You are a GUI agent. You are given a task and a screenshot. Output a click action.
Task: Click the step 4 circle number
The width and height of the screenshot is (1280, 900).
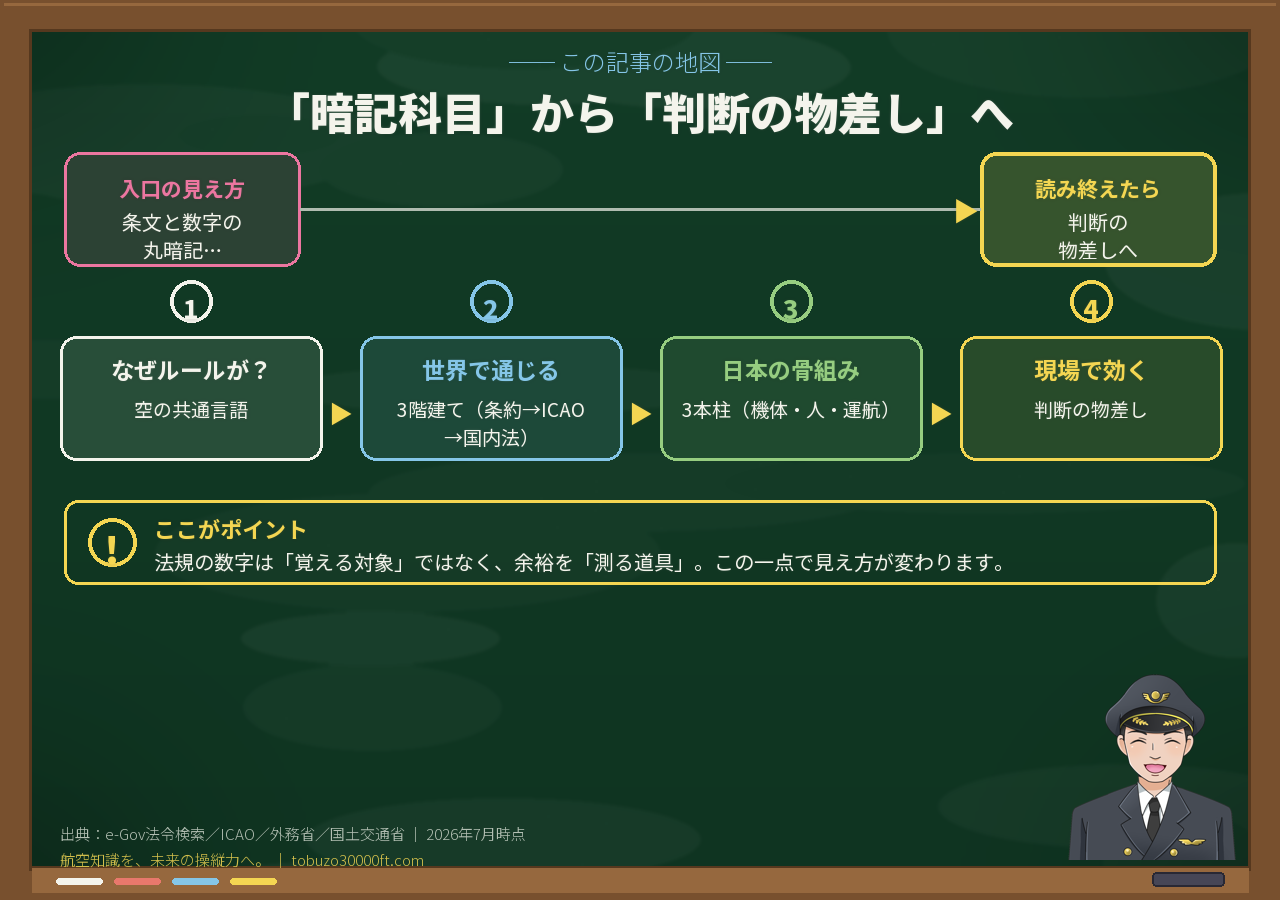coord(1091,302)
